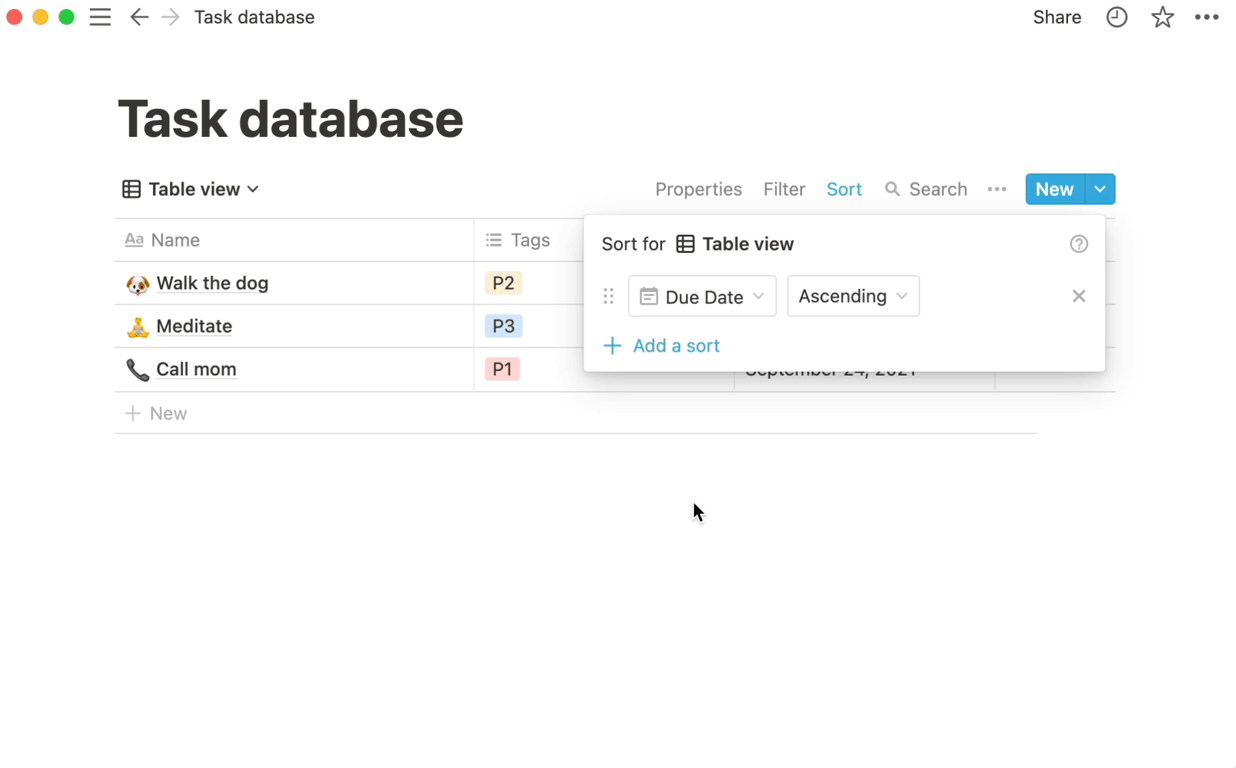Expand the Table view switcher
This screenshot has height=768, width=1236.
tap(191, 189)
